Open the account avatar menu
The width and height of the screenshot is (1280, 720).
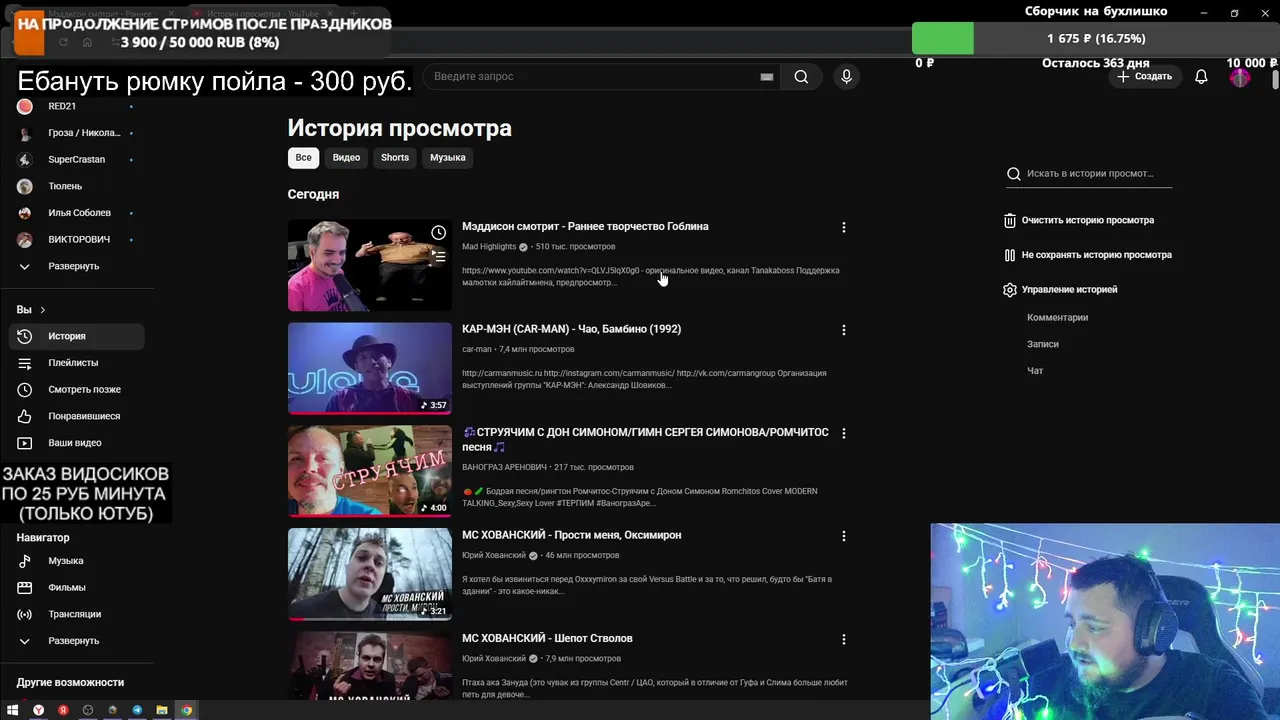coord(1240,77)
